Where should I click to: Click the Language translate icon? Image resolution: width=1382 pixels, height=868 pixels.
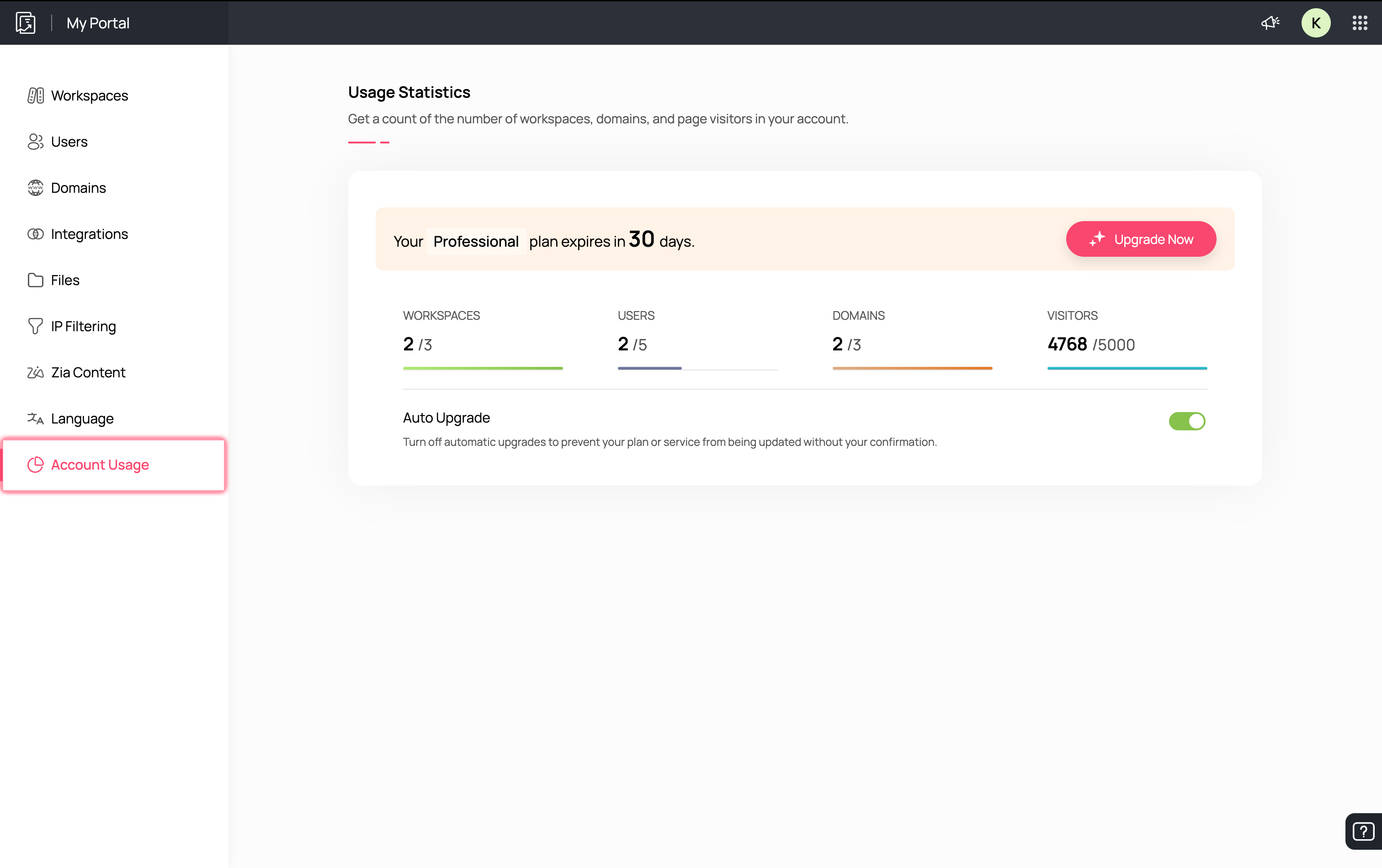36,418
